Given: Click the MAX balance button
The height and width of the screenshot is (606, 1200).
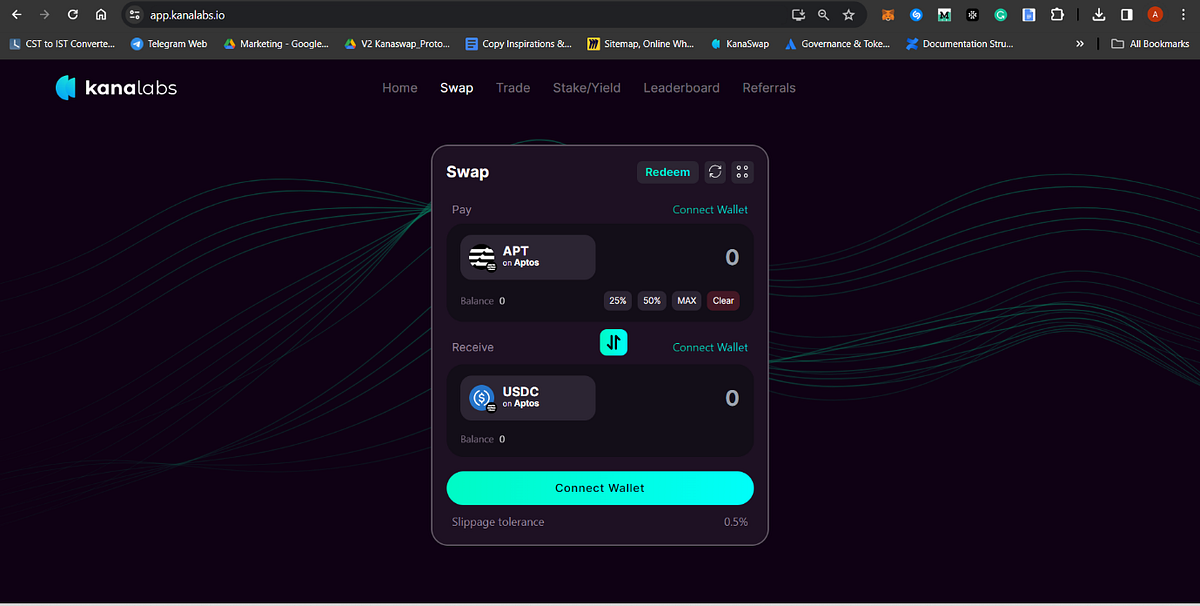Looking at the screenshot, I should (x=686, y=300).
